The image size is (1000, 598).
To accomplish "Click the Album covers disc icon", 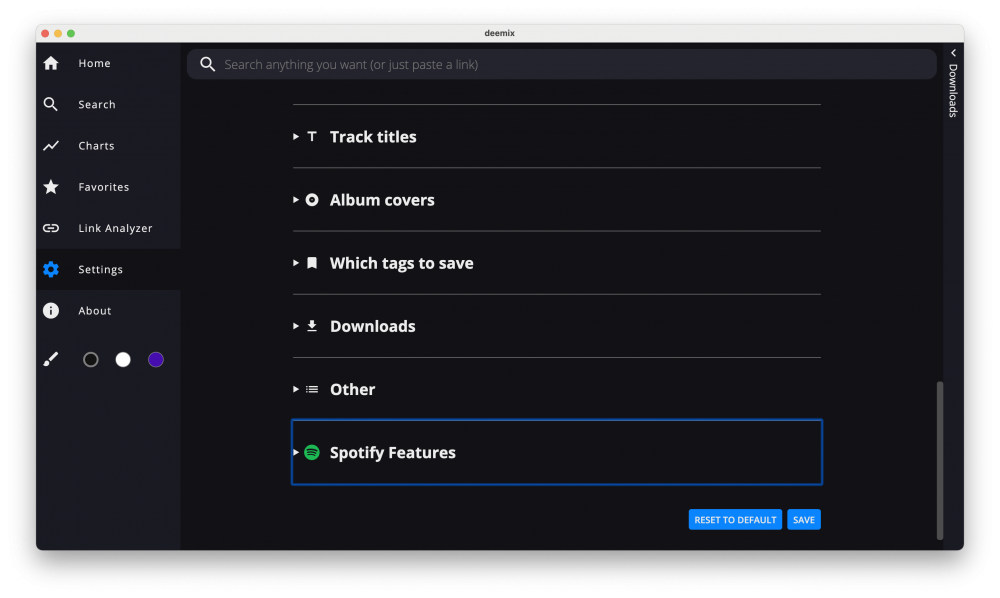I will 312,200.
